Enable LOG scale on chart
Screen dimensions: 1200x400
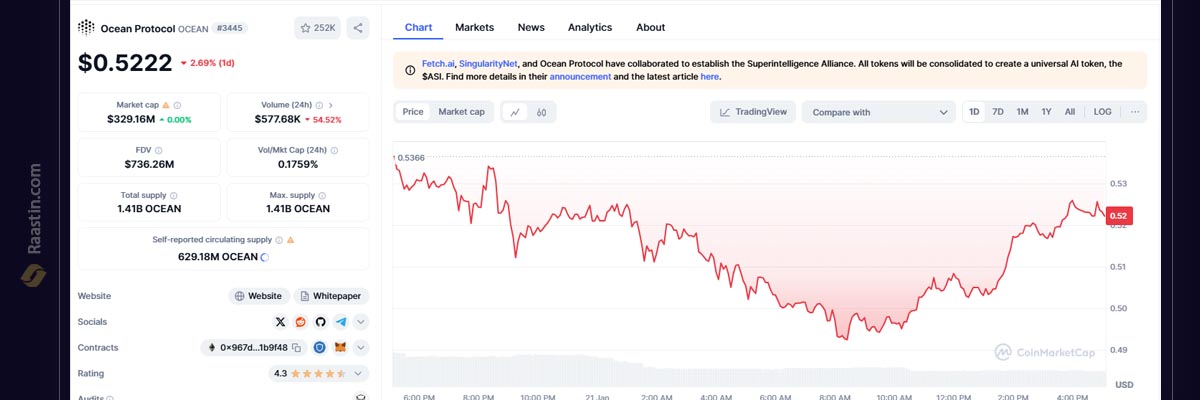[1102, 112]
